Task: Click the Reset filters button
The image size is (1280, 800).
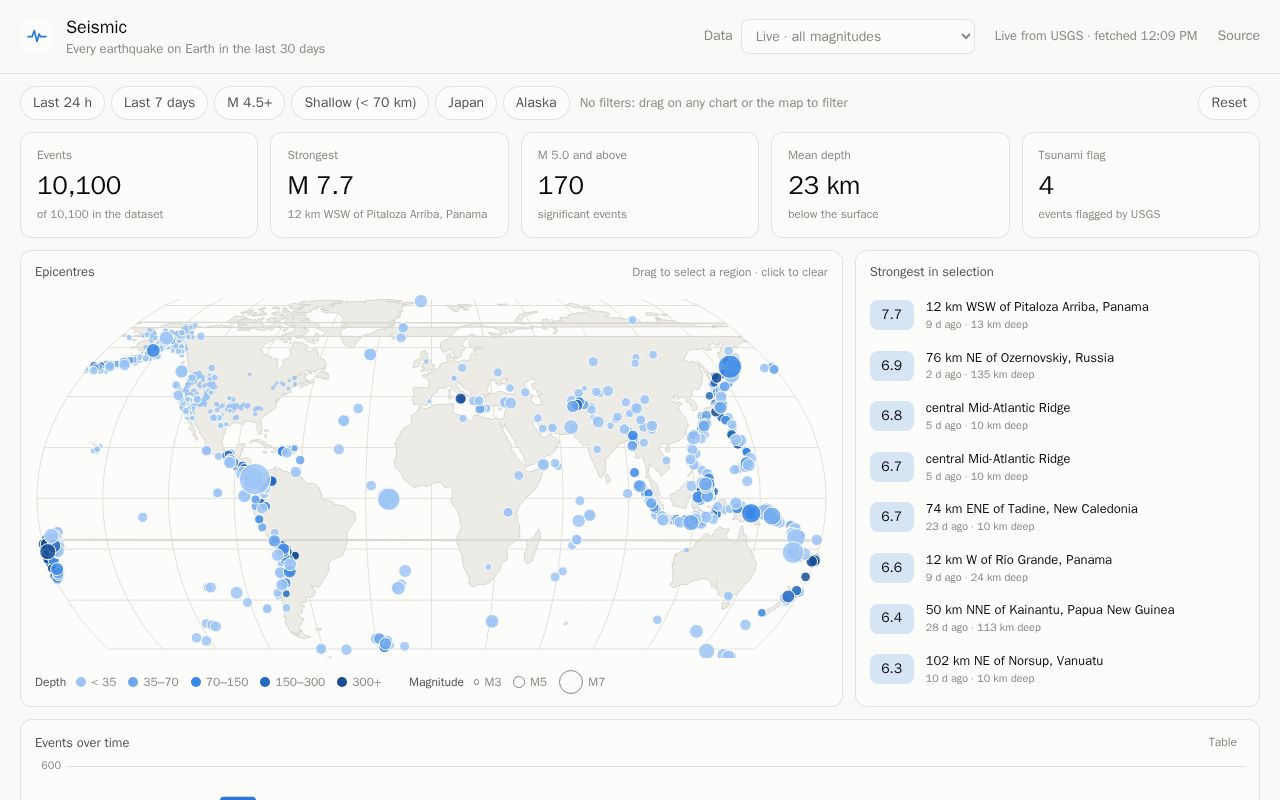Action: click(x=1229, y=103)
